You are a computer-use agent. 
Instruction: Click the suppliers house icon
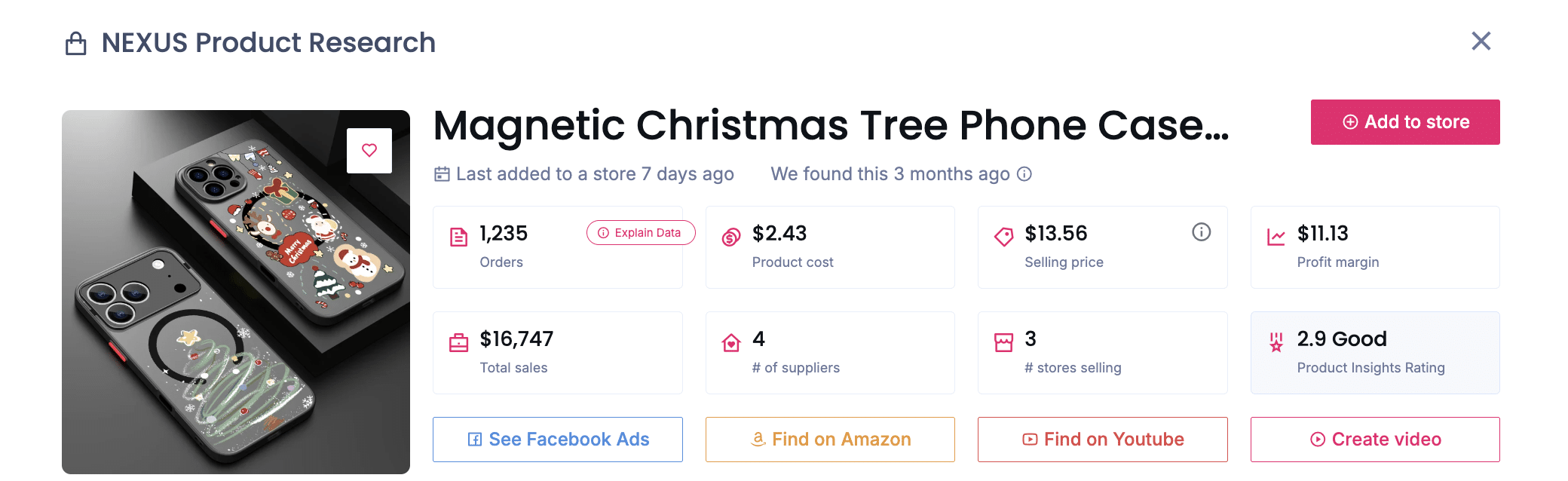pos(731,343)
